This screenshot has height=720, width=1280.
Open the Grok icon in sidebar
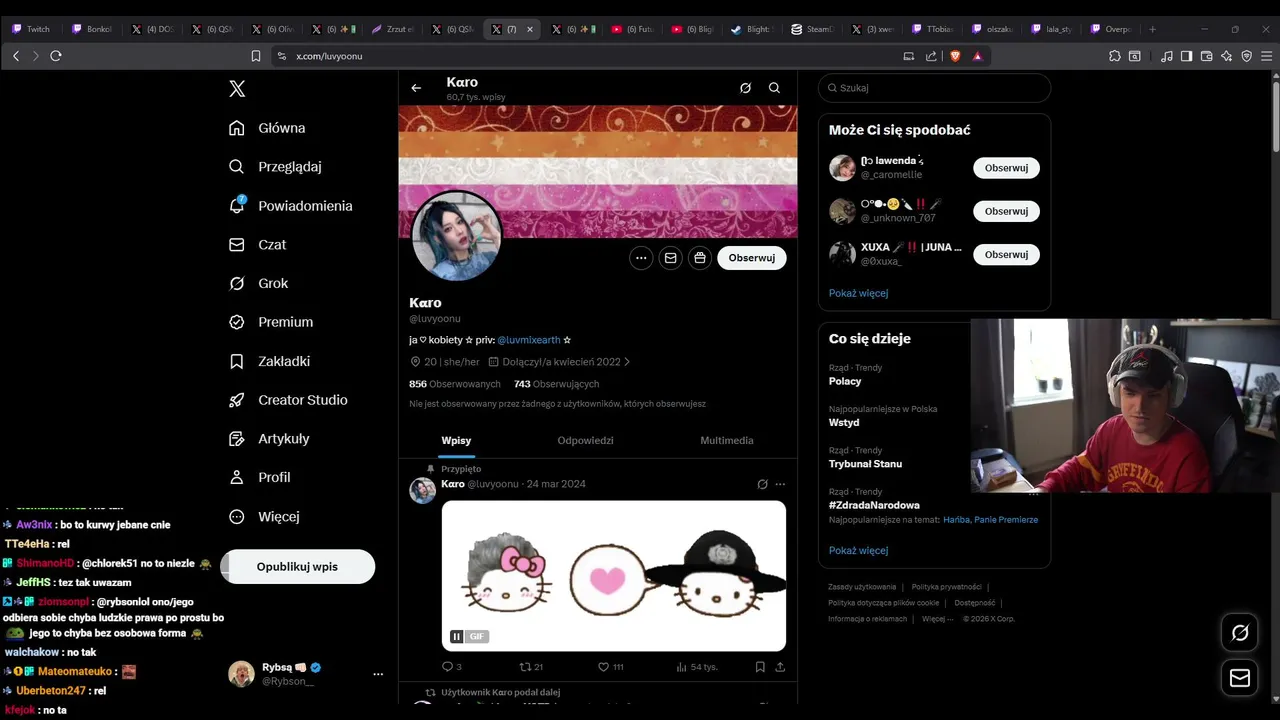coord(237,283)
